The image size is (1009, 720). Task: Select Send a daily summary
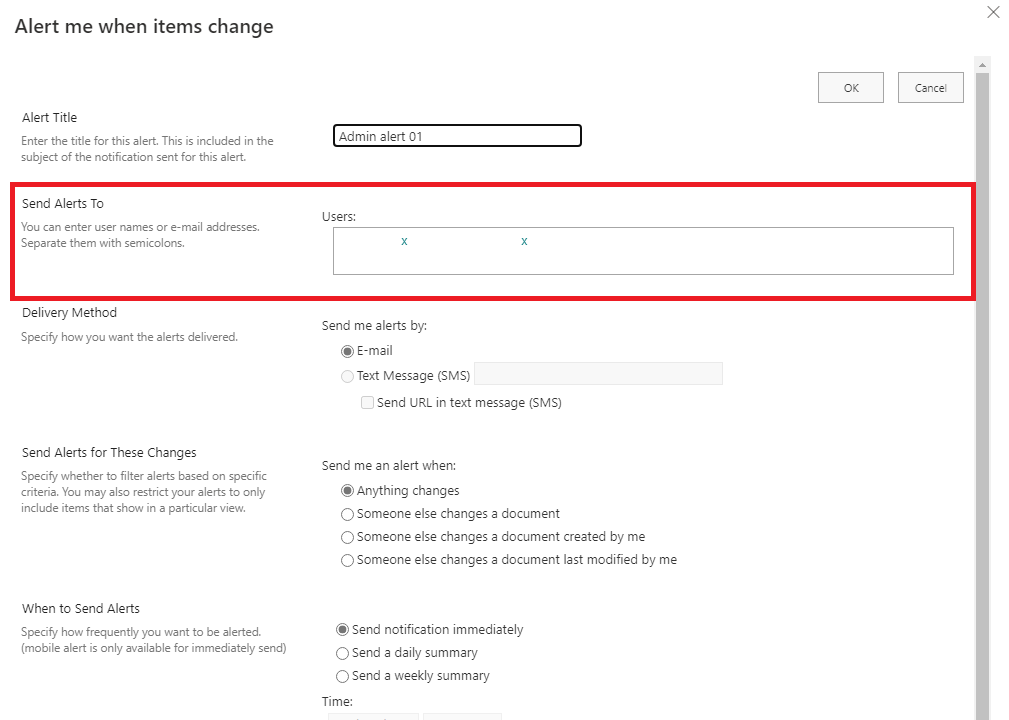click(342, 653)
